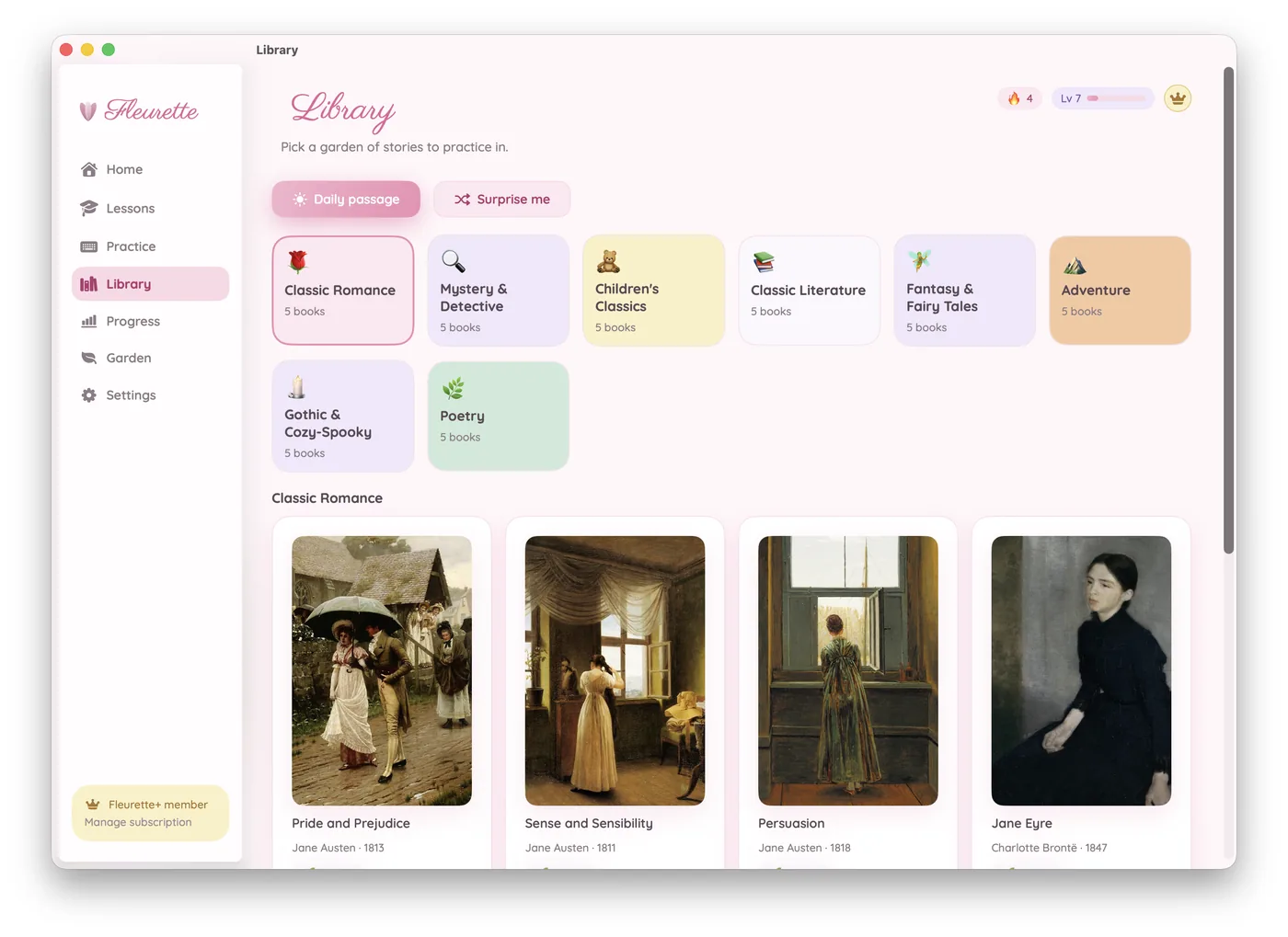Image resolution: width=1288 pixels, height=937 pixels.
Task: Click the streak flame icon
Action: point(1014,98)
